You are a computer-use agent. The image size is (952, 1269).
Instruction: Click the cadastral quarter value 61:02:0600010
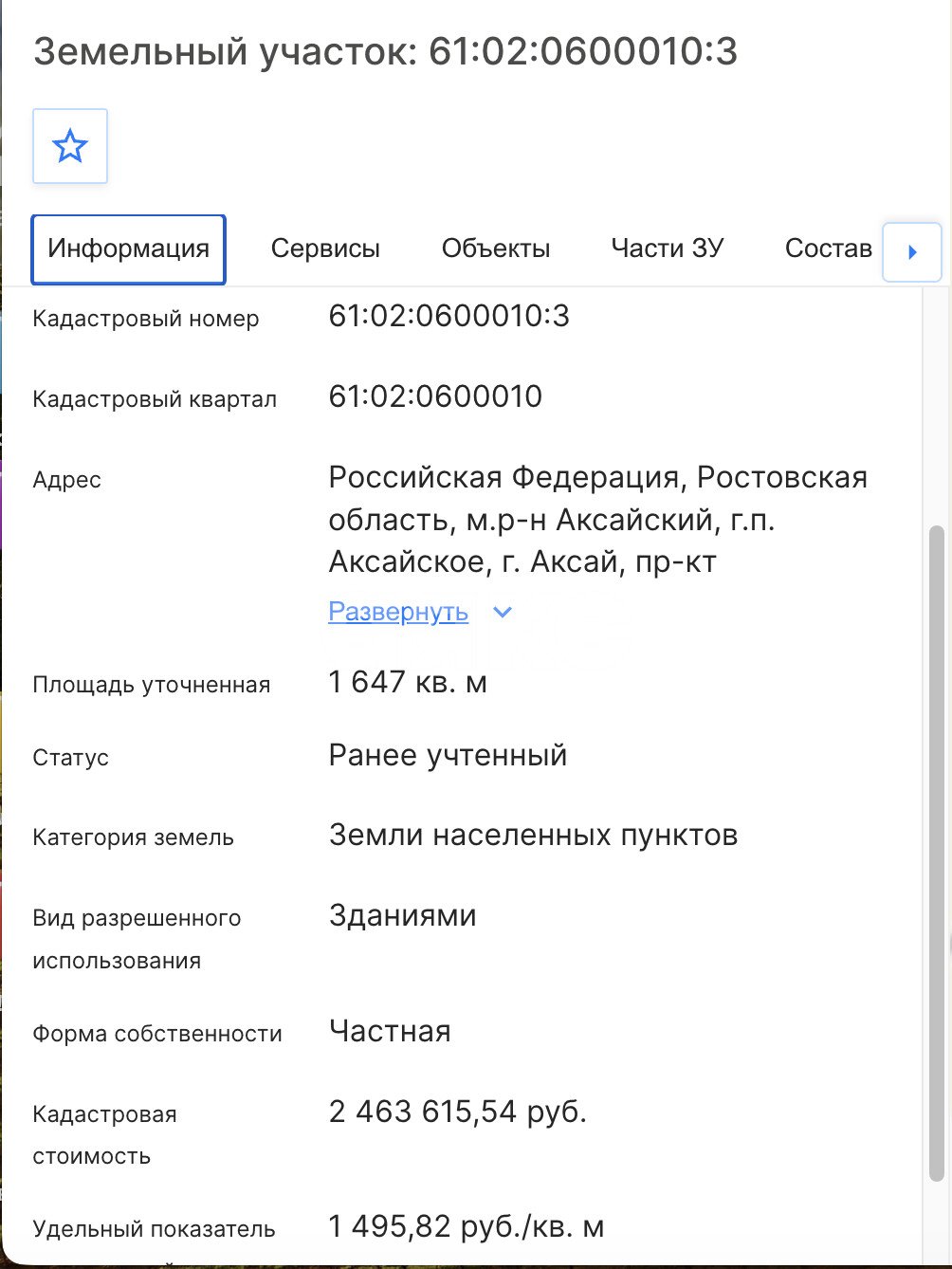click(435, 396)
